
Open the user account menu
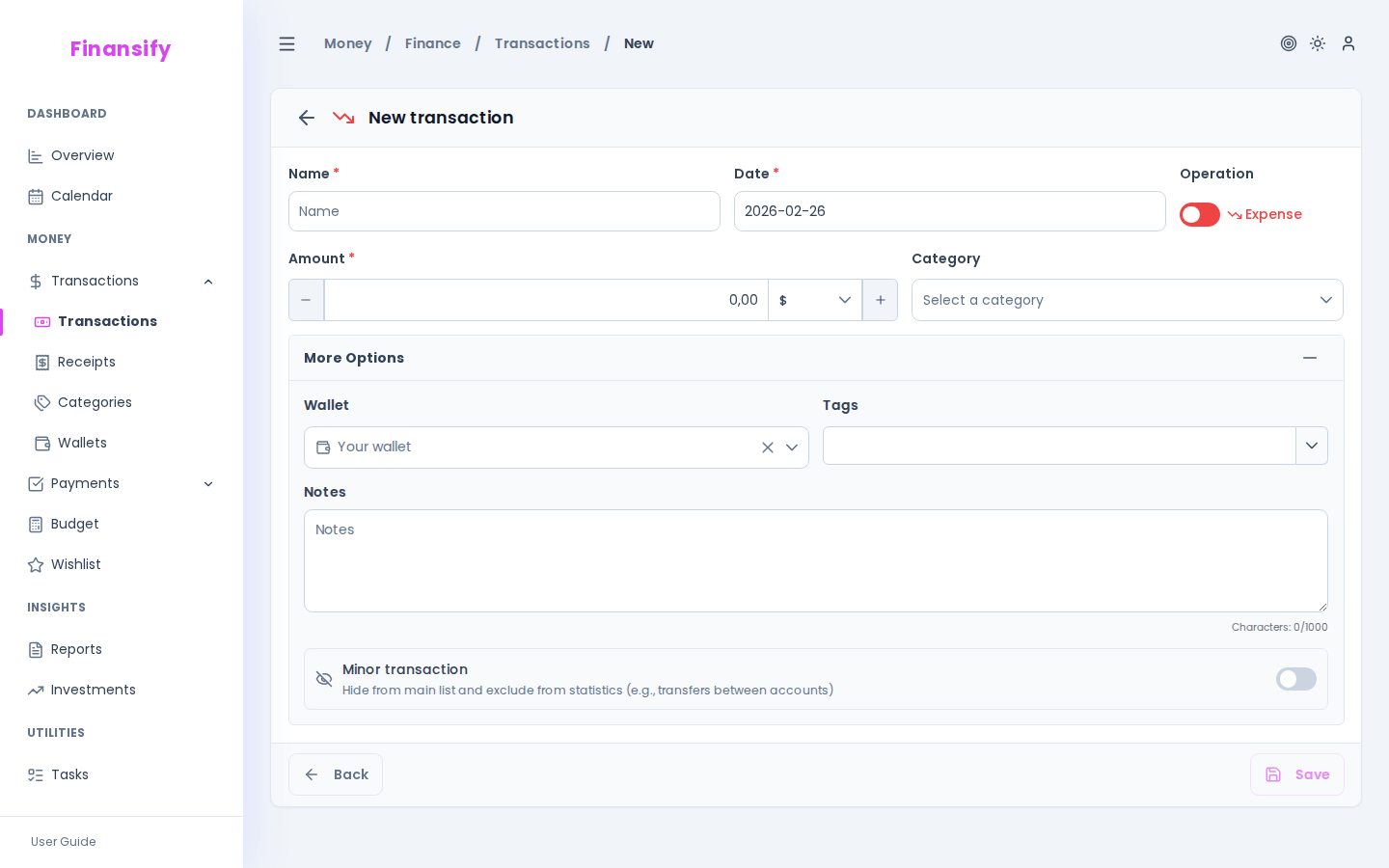[1348, 43]
